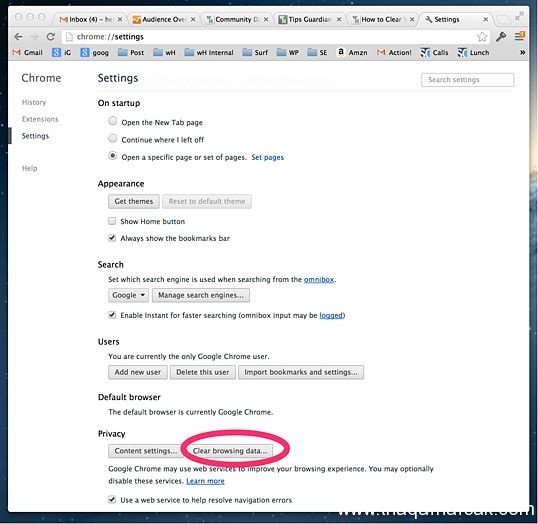Screen dimensions: 538x524
Task: Select Settings in the Chrome sidebar
Action: pyautogui.click(x=35, y=136)
